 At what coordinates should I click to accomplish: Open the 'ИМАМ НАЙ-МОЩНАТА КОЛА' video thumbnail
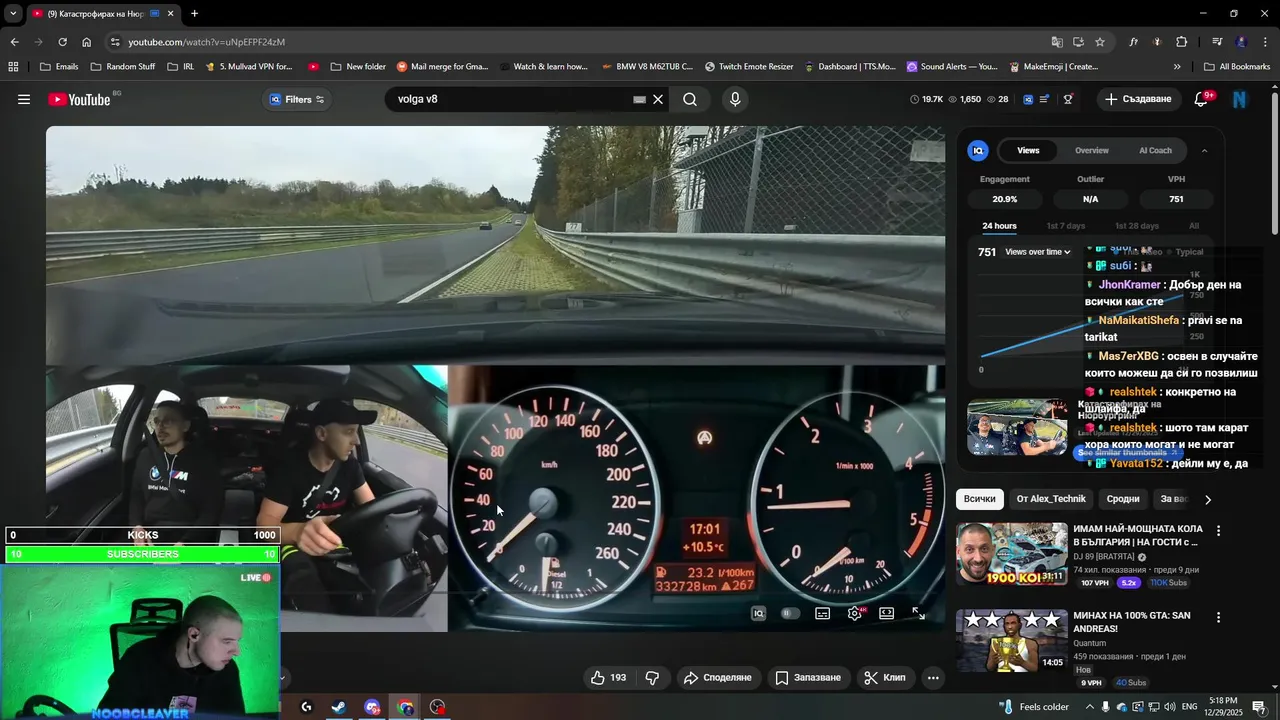[x=1012, y=554]
